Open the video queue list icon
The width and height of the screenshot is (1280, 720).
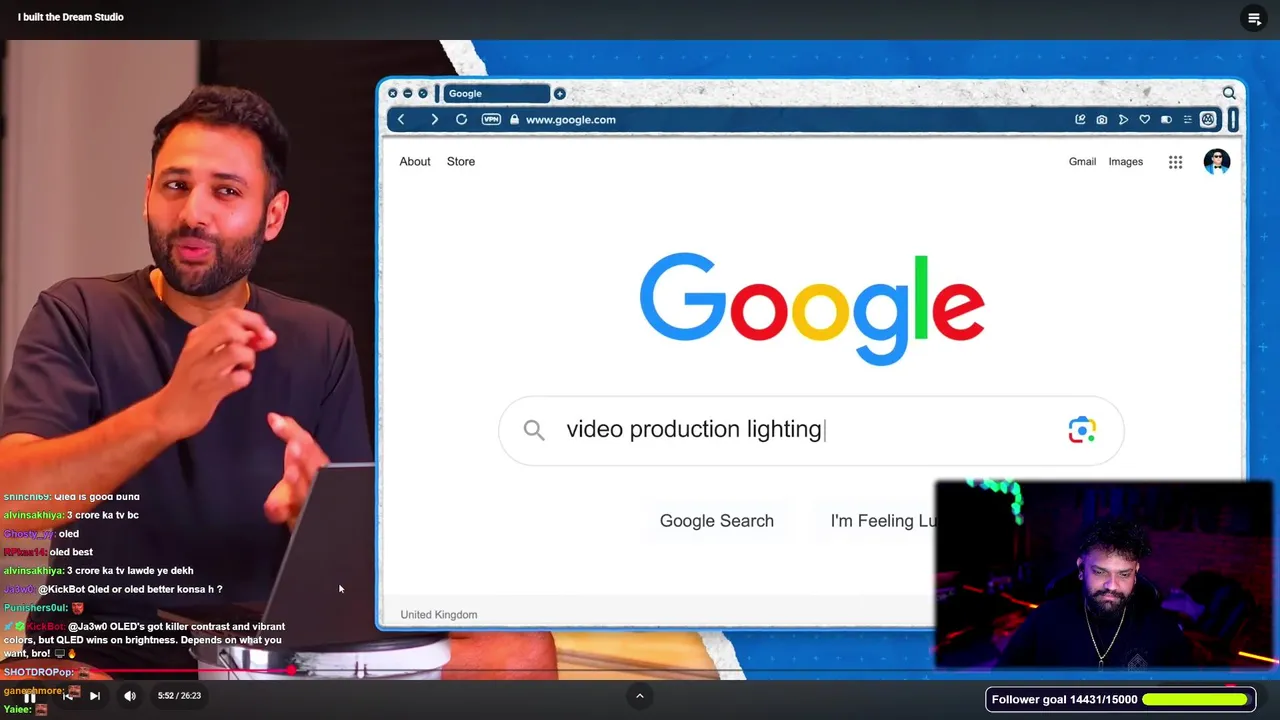click(x=1254, y=18)
